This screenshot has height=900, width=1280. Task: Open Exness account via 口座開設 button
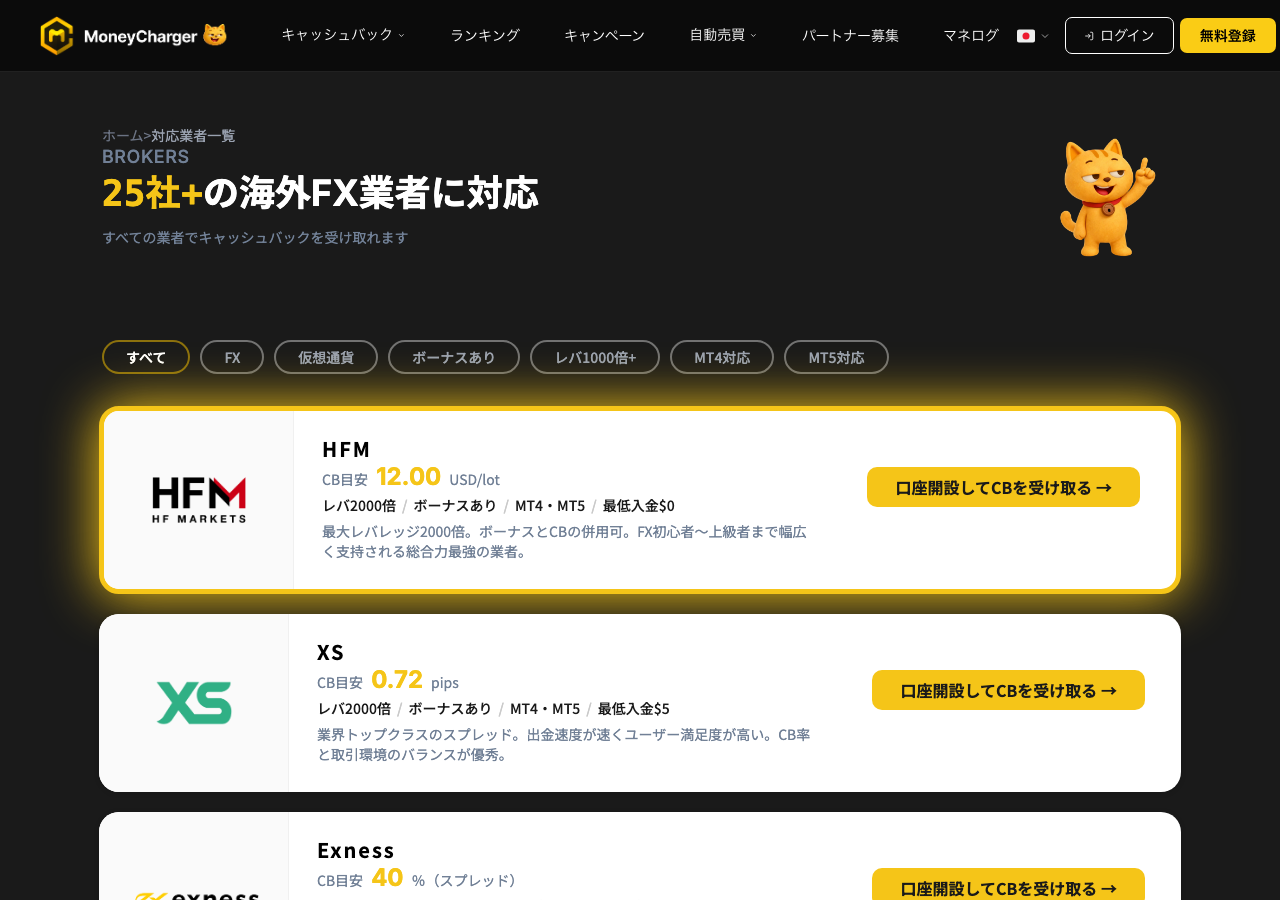[1008, 885]
